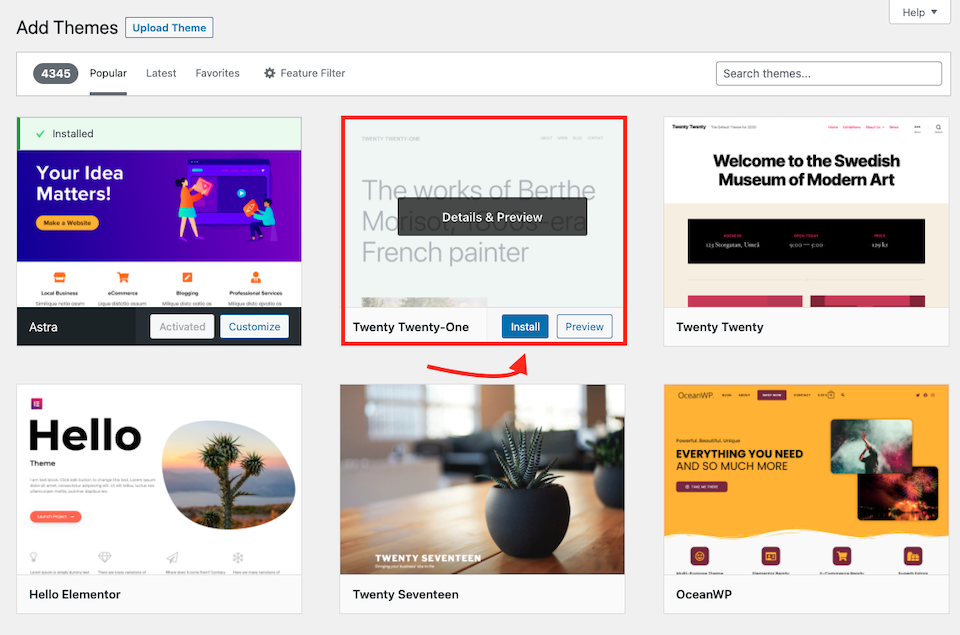Open the Twenty Seventeen theme thumbnail

point(482,479)
